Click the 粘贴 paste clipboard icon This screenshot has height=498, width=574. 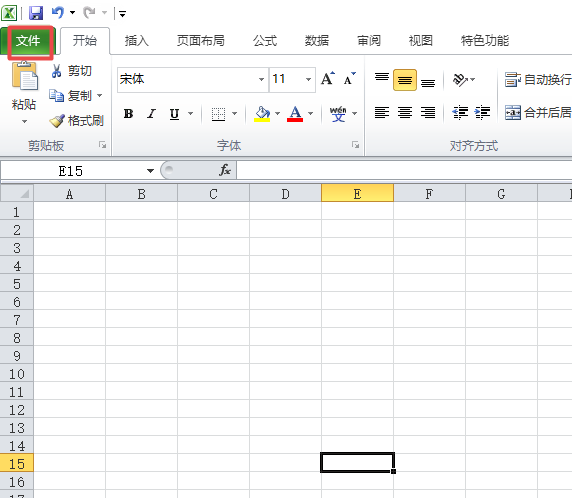coord(24,76)
